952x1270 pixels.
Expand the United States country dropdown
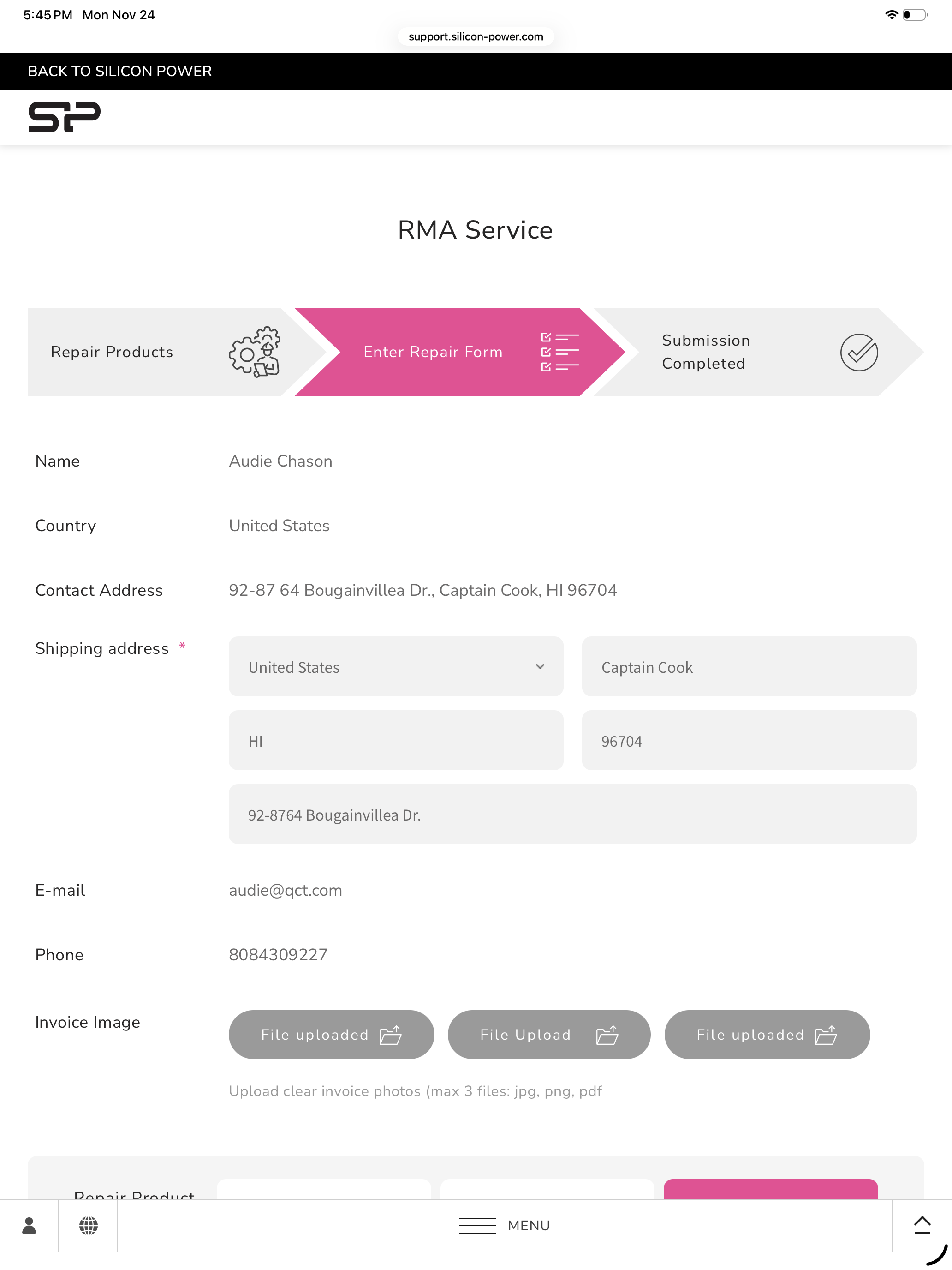point(395,666)
